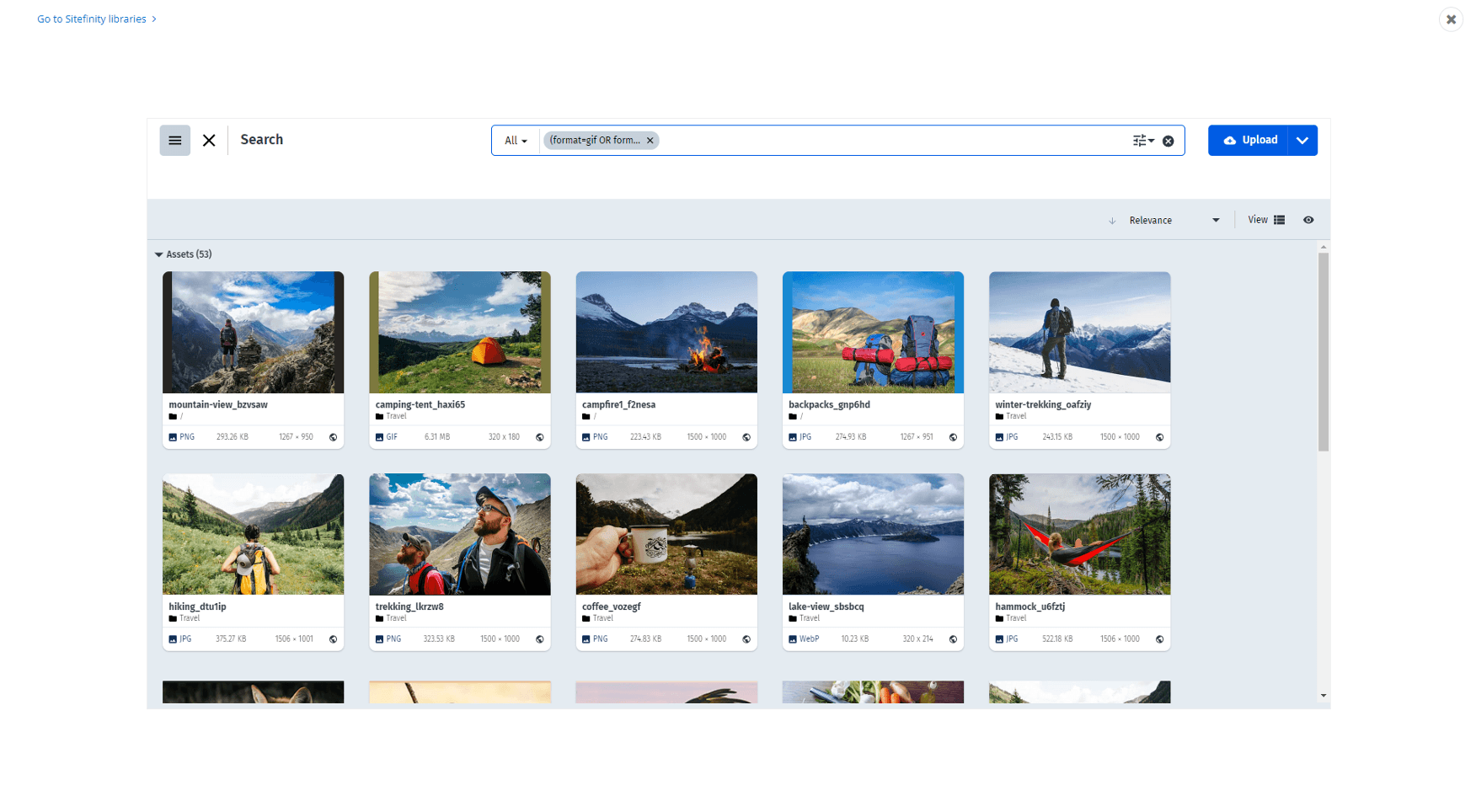Collapse the Assets (53) section
This screenshot has width=1476, height=812.
[158, 254]
